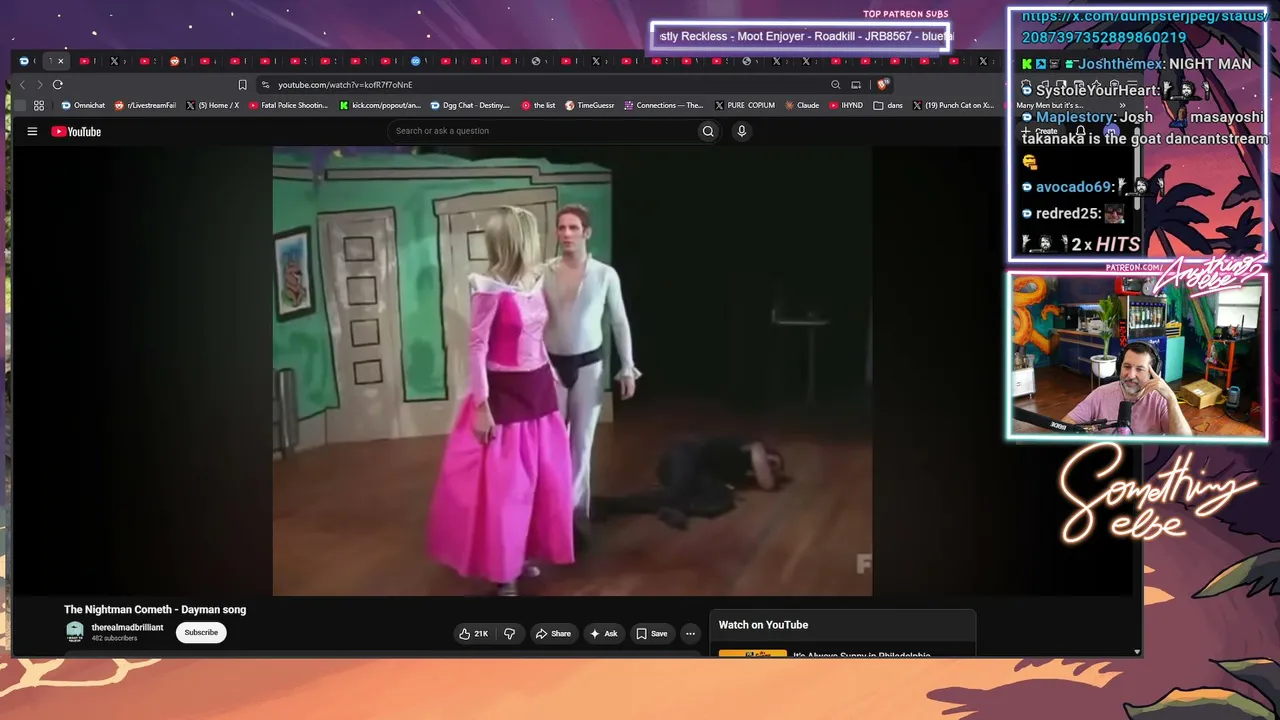Go back to the previous page
This screenshot has height=720, width=1280.
[22, 85]
